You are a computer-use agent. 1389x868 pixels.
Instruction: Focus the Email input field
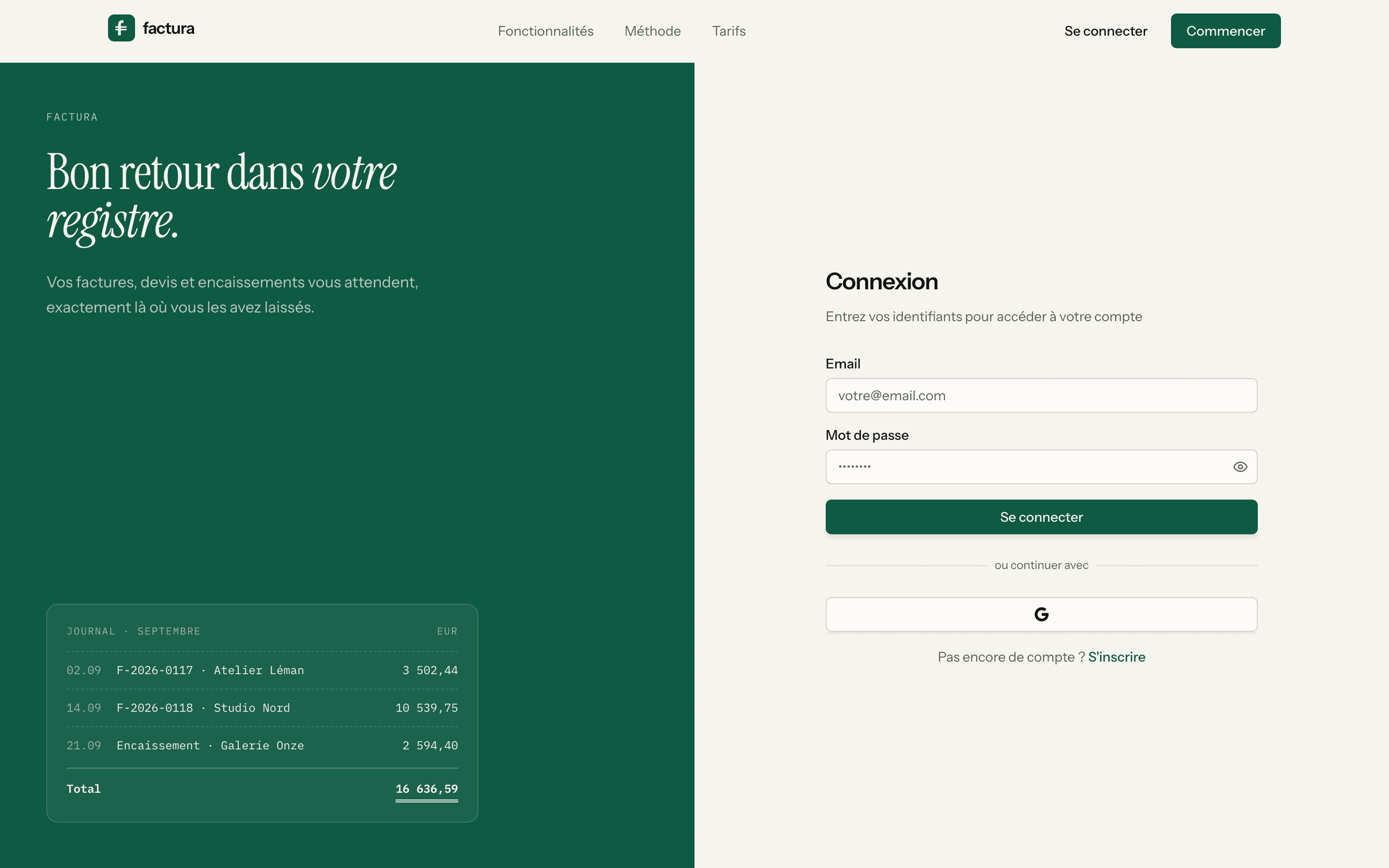tap(1041, 395)
